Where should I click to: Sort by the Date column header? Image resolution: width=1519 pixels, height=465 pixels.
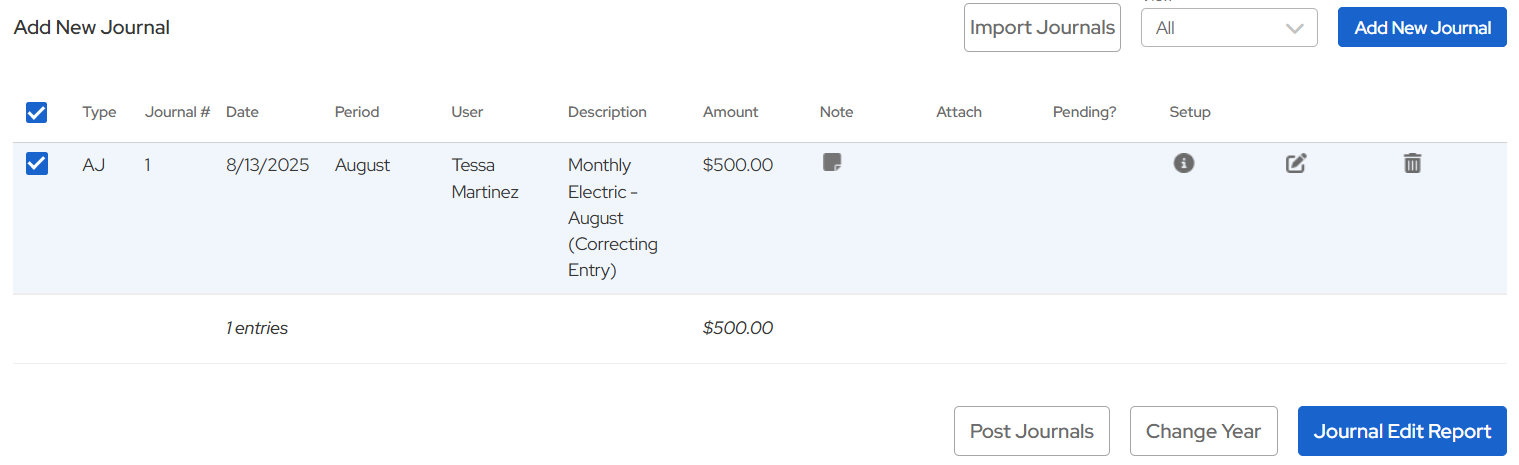click(x=242, y=112)
